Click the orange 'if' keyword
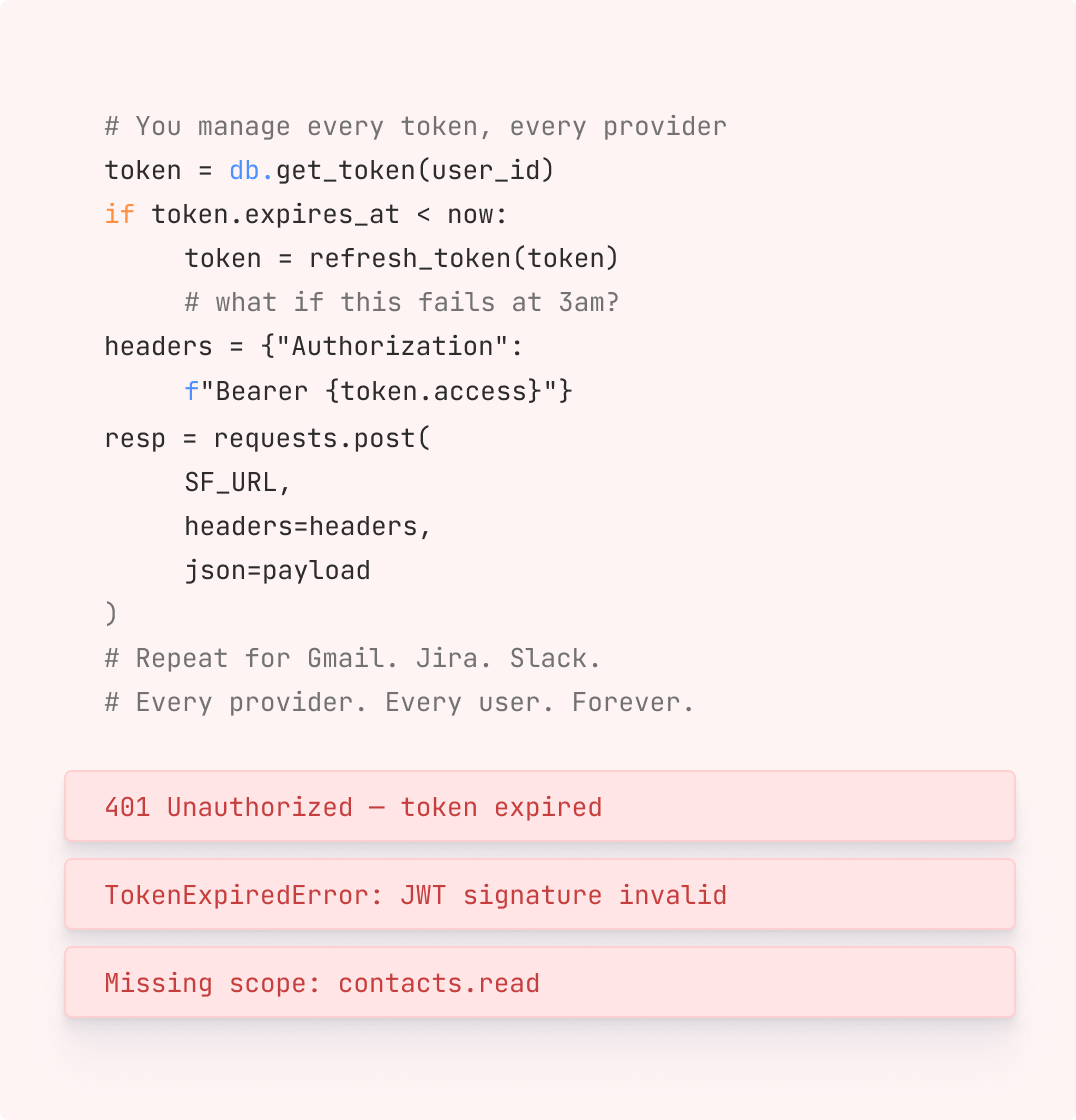Screen dimensions: 1076x1120 point(119,214)
